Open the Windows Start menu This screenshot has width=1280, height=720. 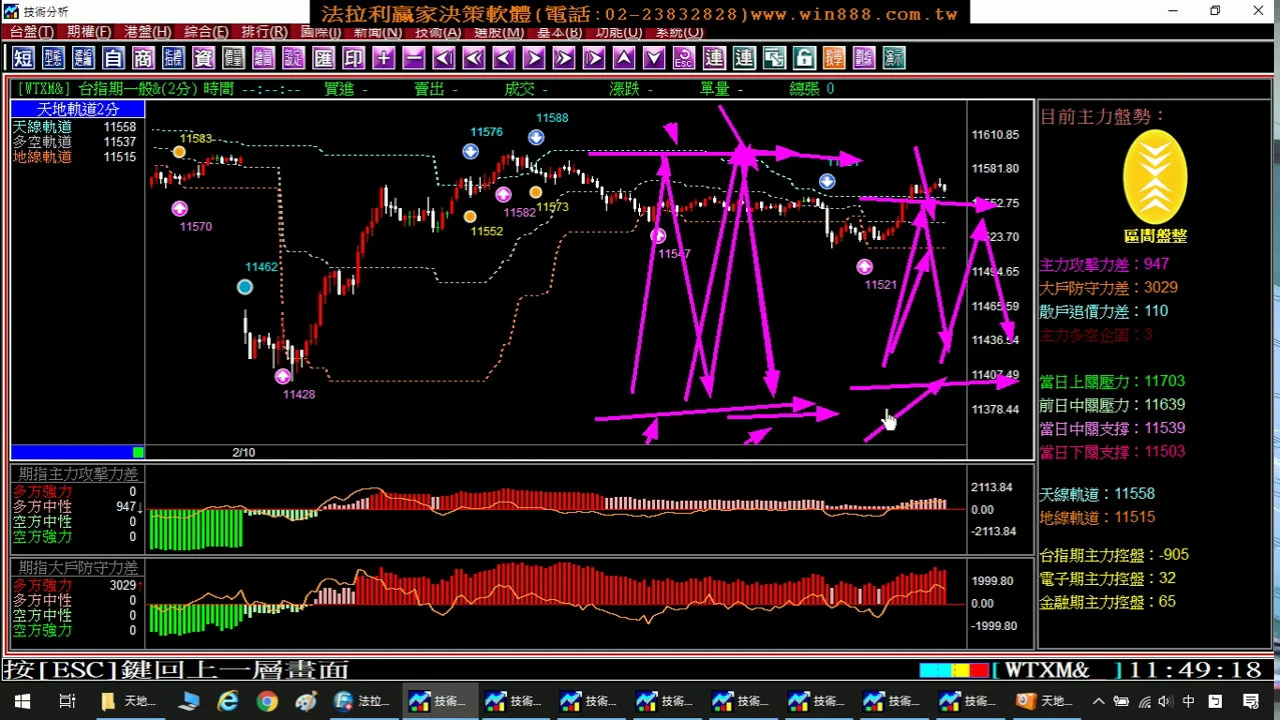[22, 701]
